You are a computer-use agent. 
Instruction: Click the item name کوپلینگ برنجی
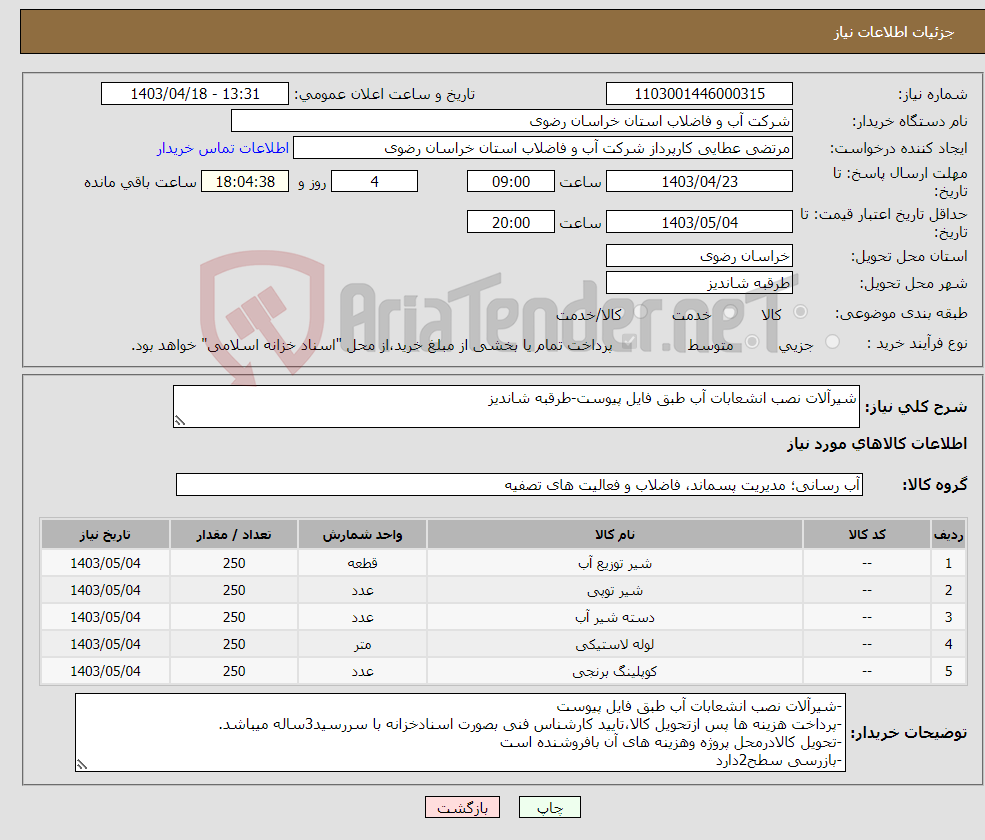tap(615, 672)
